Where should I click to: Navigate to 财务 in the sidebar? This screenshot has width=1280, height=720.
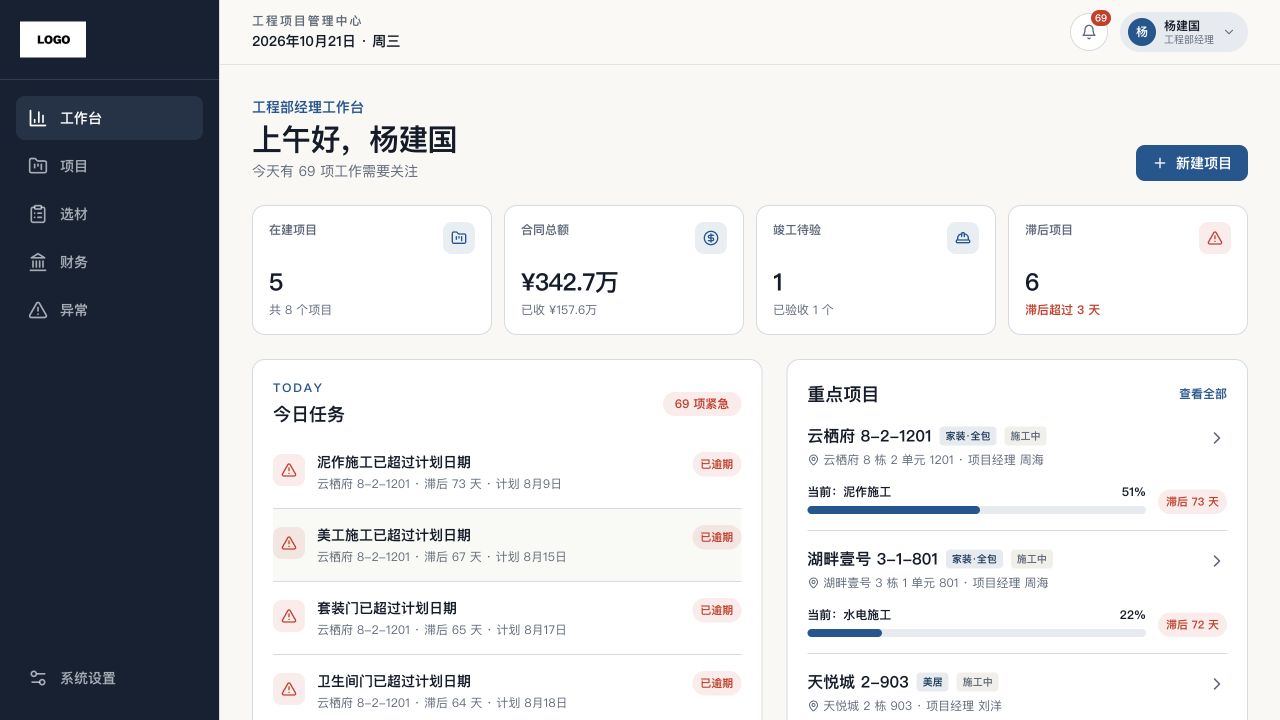coord(109,262)
